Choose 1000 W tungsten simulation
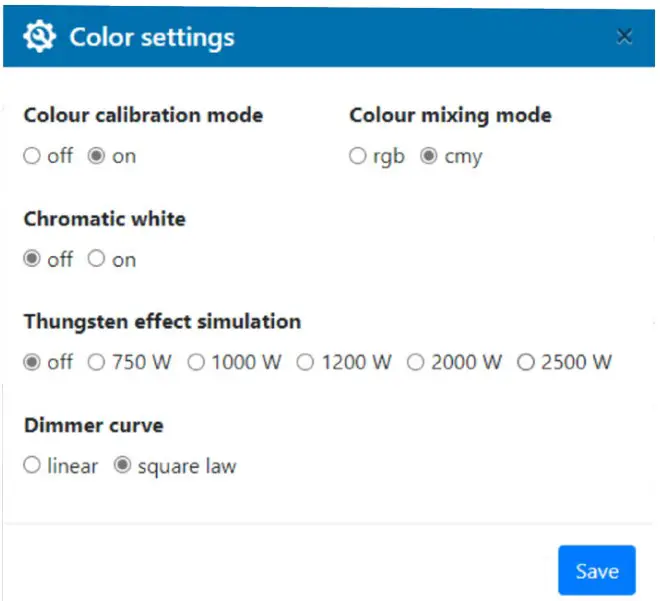Viewport: 660px width, 601px height. pos(196,362)
